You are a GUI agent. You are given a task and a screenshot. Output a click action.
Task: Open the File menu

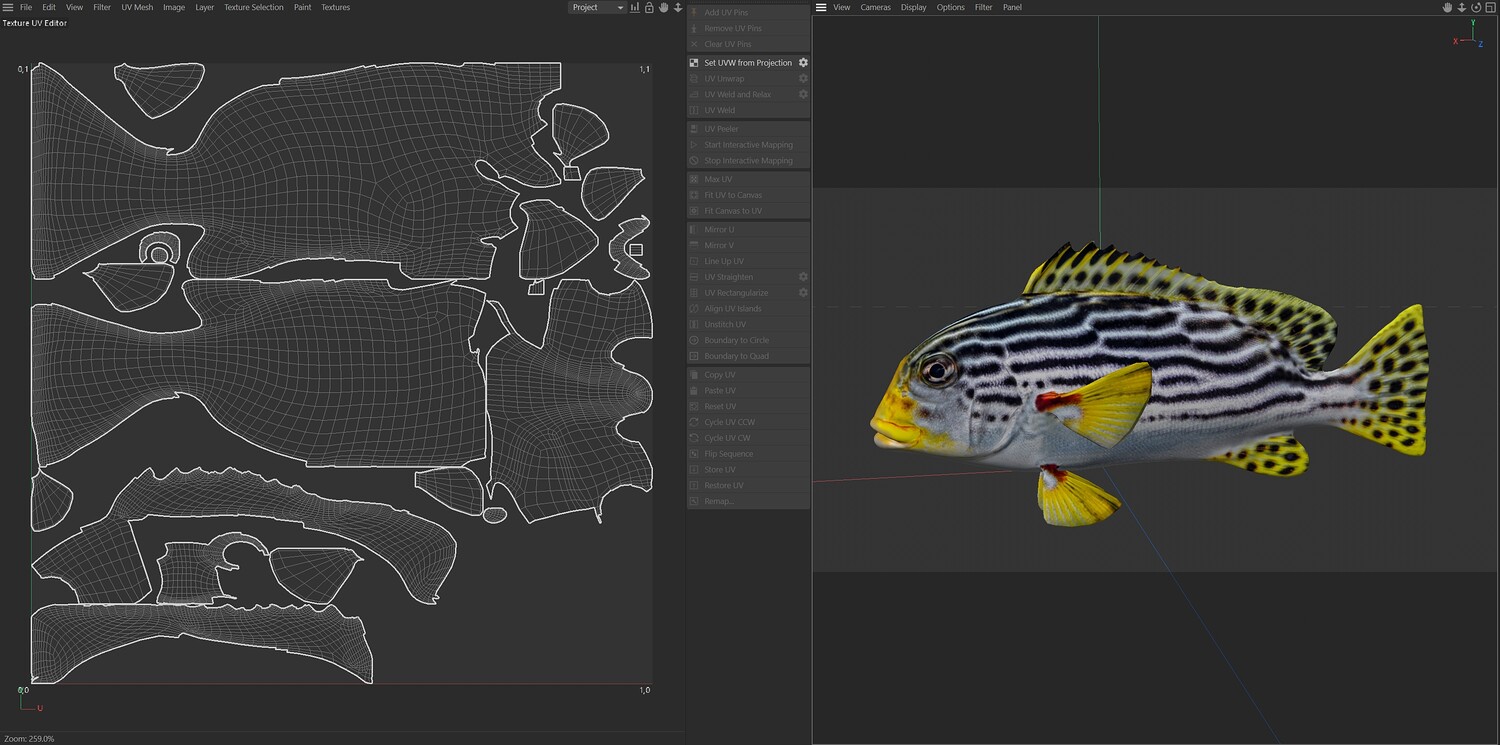point(26,7)
